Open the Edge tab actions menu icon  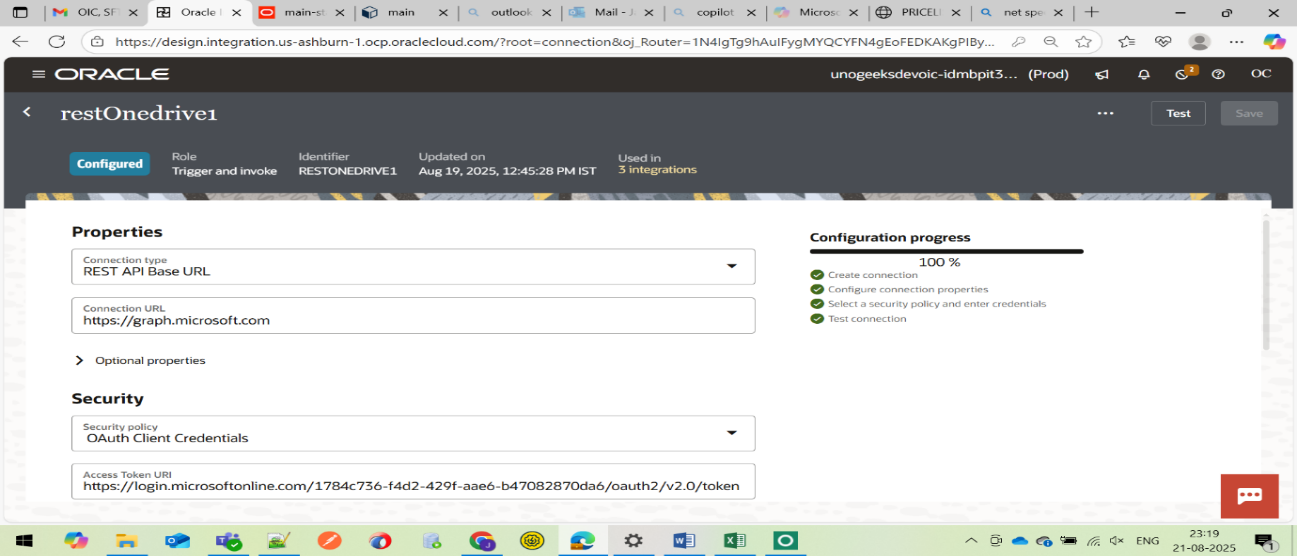click(x=20, y=13)
